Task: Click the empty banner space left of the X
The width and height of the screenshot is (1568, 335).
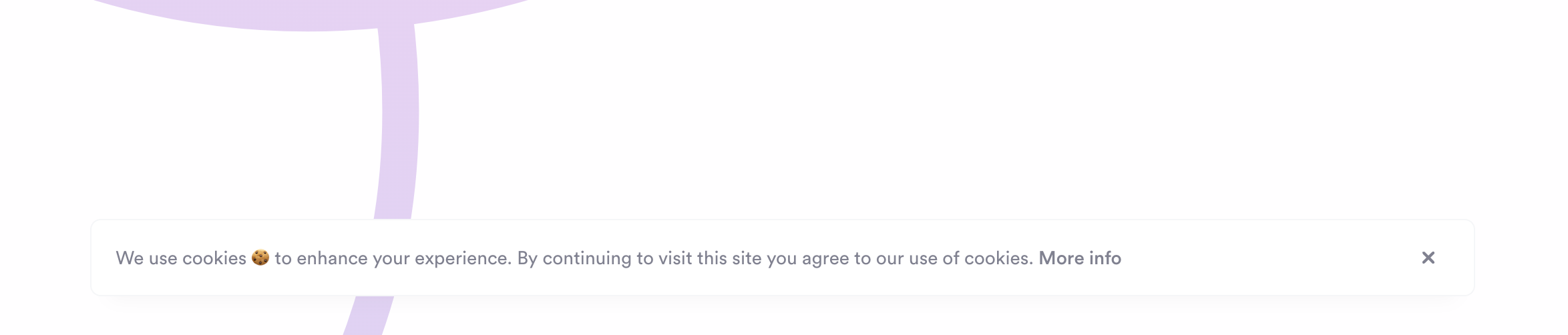Action: (x=1269, y=258)
